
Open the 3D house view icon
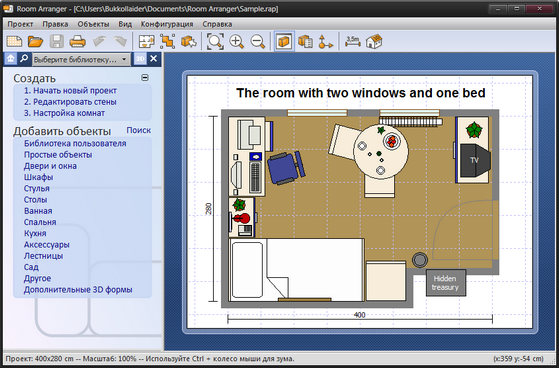(374, 41)
